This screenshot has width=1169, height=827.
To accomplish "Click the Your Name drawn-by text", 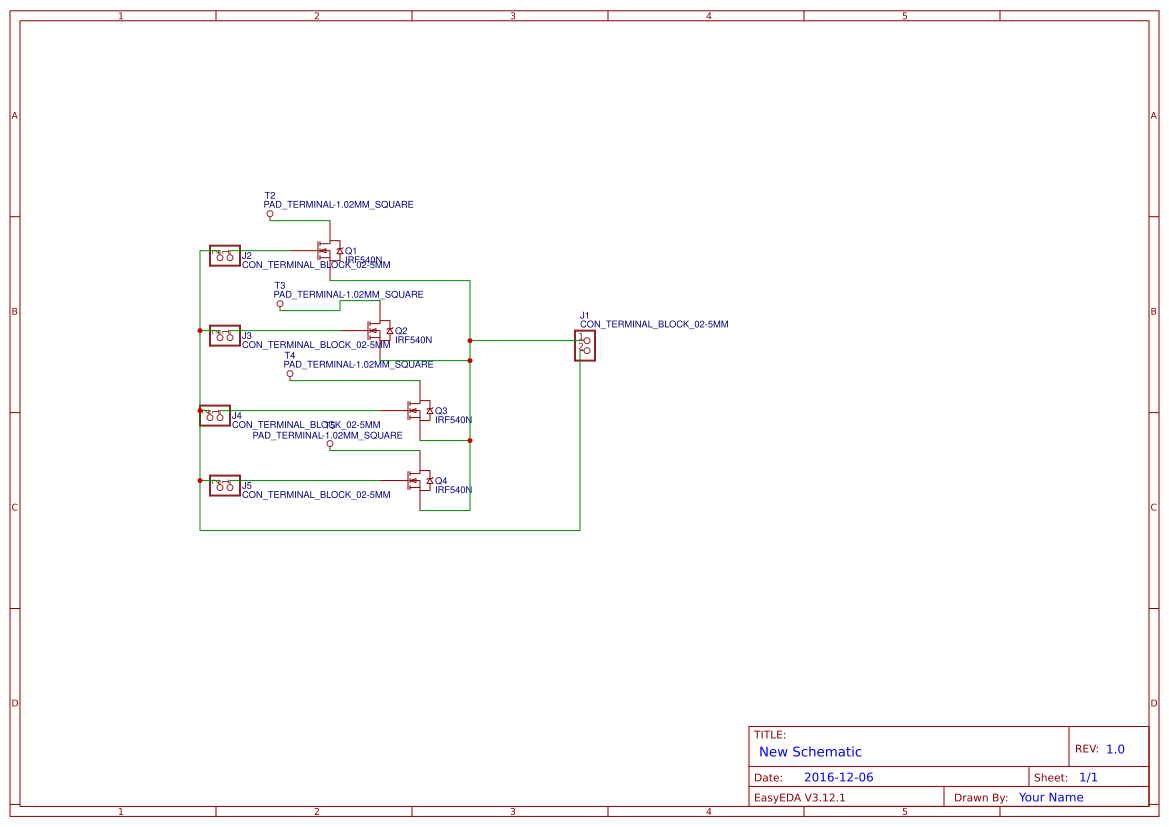I will [1050, 797].
